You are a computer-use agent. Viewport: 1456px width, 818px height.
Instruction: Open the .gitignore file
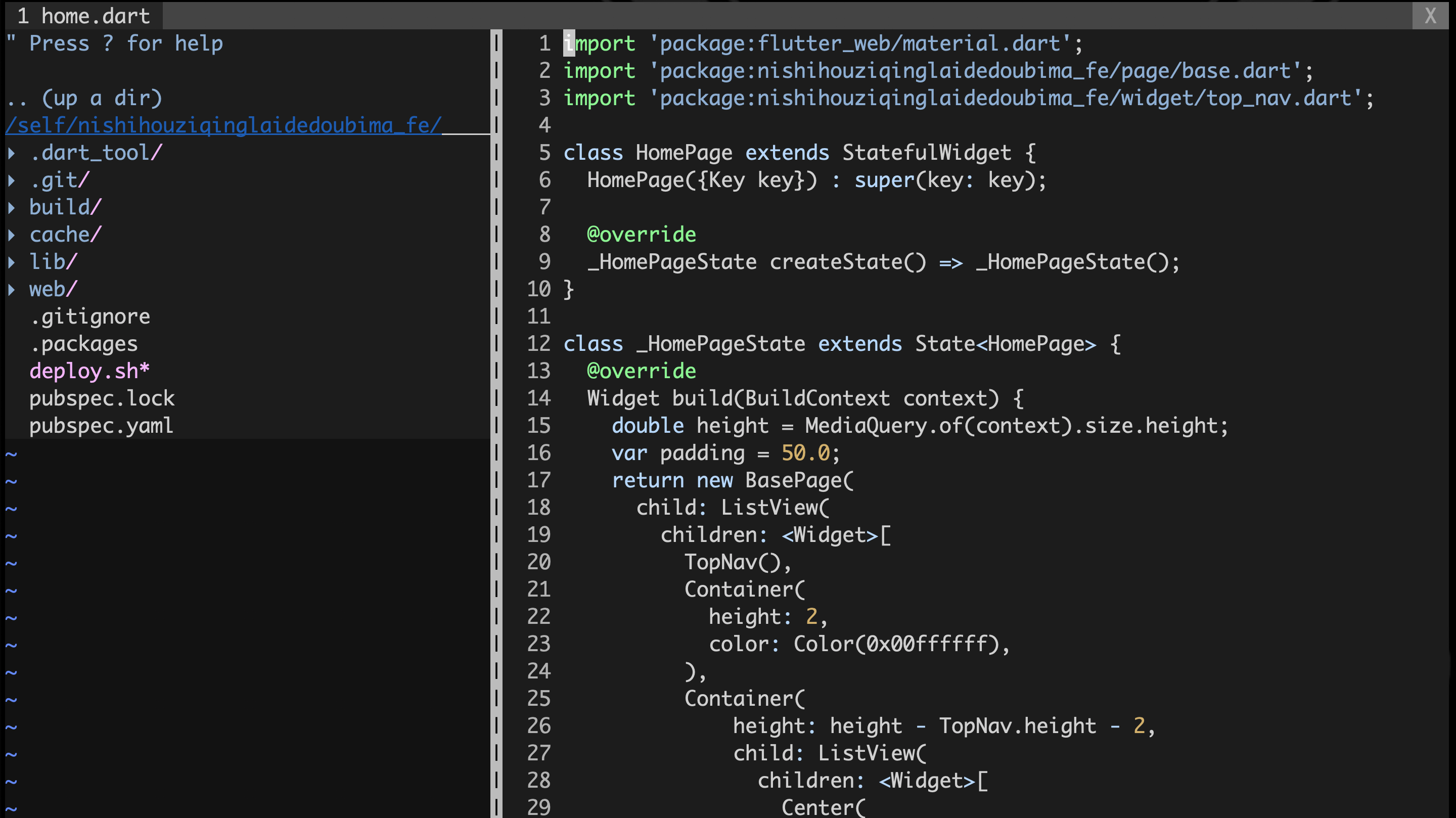click(x=90, y=316)
